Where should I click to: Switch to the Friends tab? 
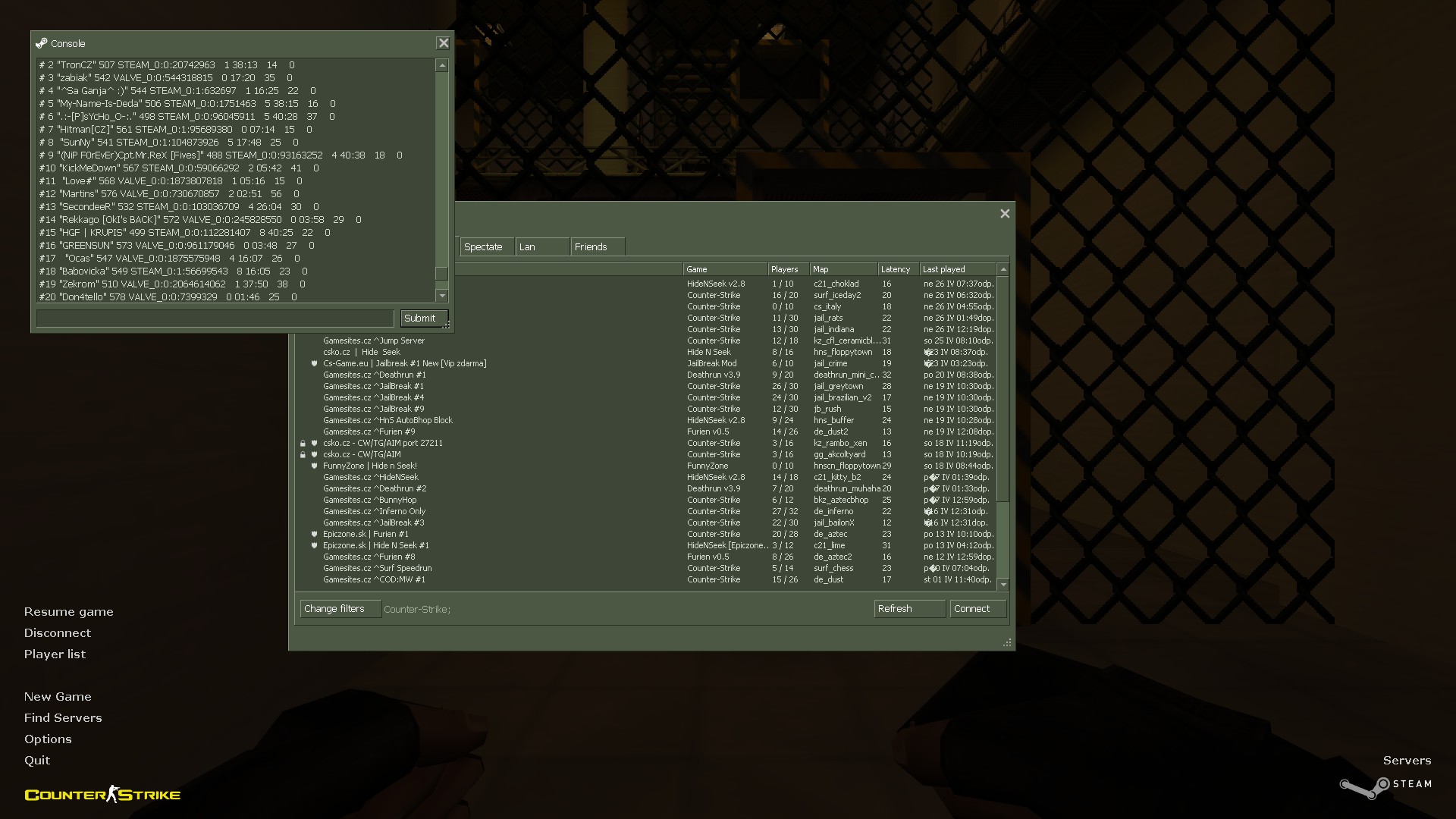(x=598, y=246)
